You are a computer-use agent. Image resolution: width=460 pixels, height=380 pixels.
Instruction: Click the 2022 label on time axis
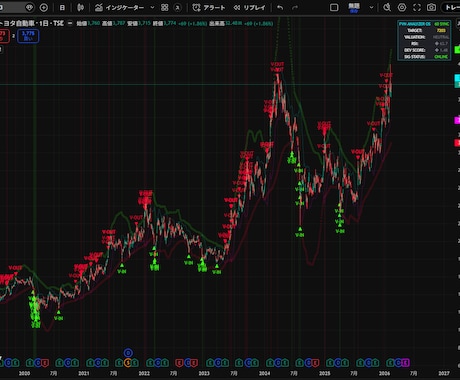click(144, 373)
